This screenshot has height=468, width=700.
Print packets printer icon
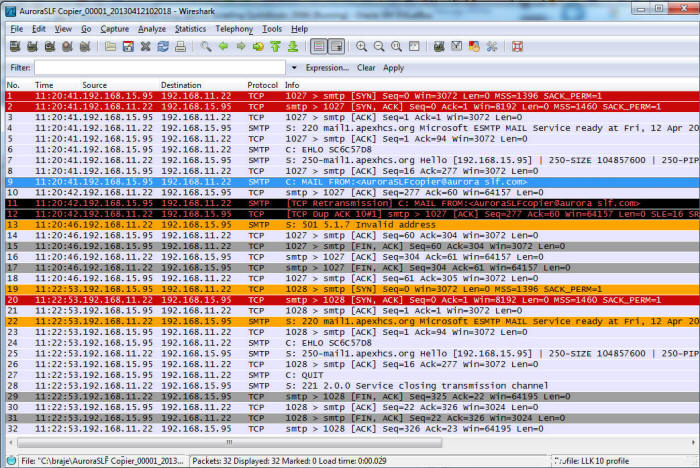(180, 46)
